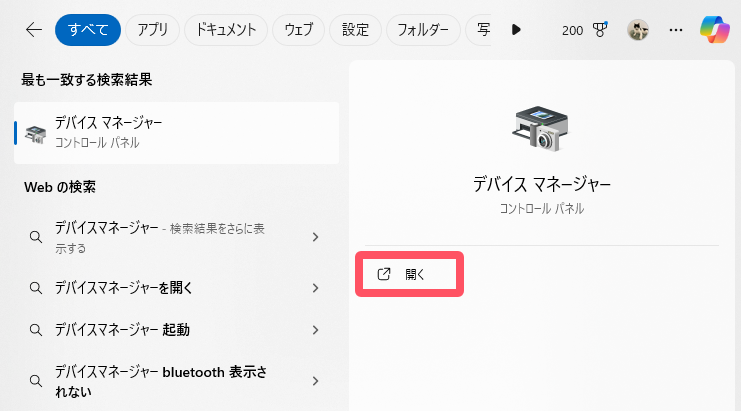The width and height of the screenshot is (741, 411).
Task: Click the search icon beside デバイスマネージャー 起動
Action: pos(35,329)
